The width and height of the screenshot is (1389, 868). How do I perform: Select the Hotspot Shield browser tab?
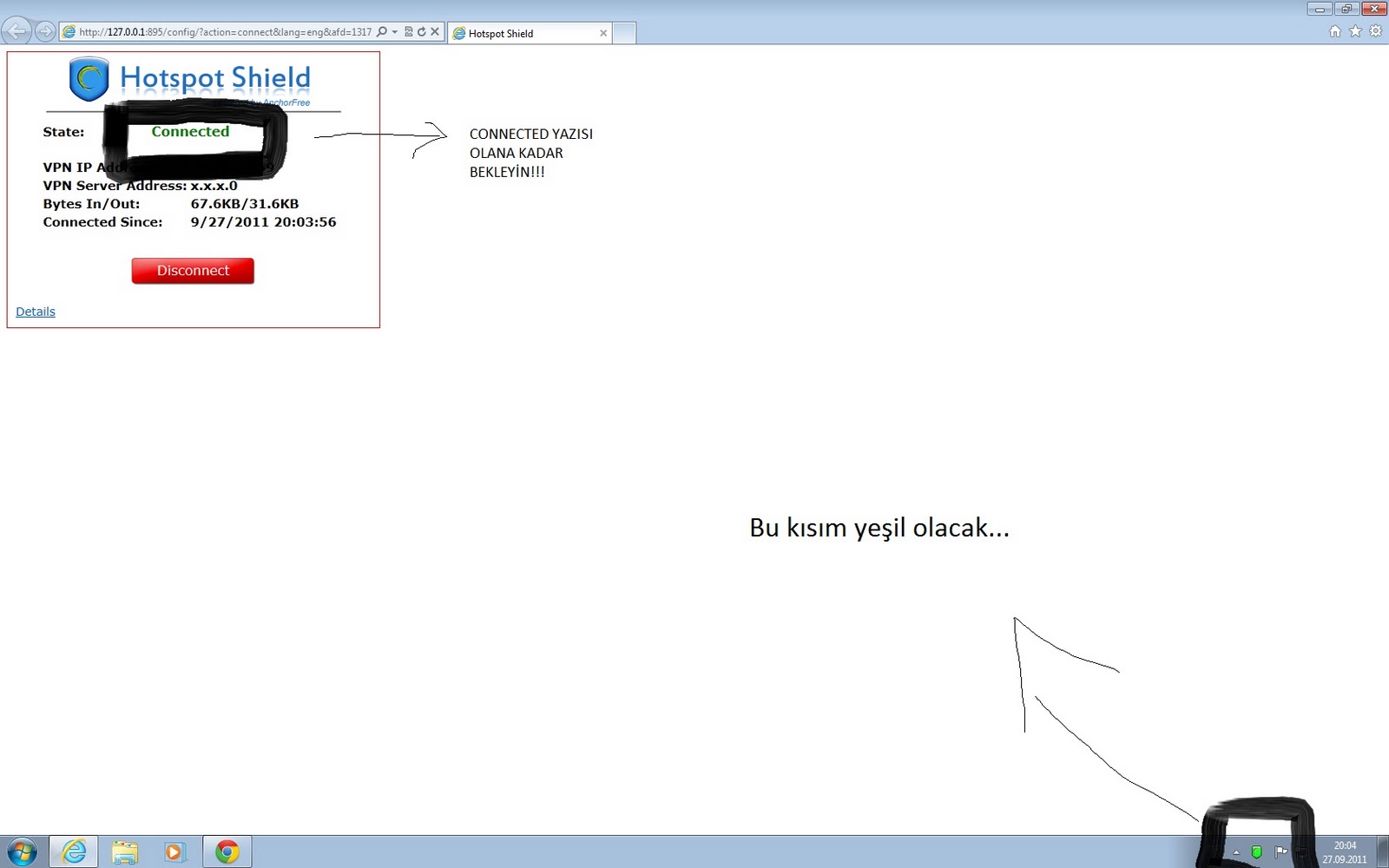pos(530,33)
